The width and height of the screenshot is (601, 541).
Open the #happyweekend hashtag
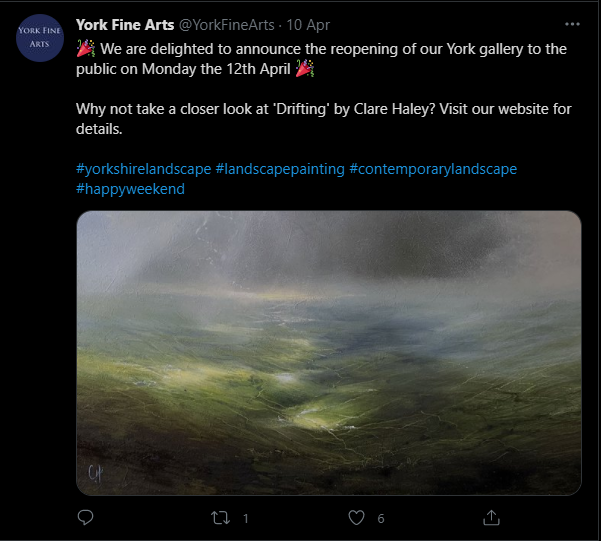click(130, 189)
